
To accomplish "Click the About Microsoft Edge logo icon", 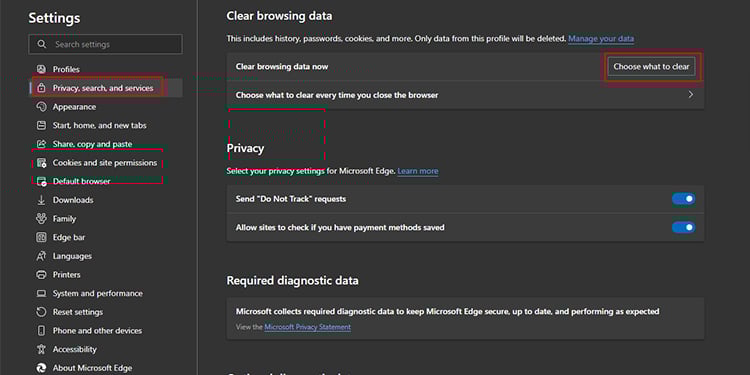I will click(42, 368).
